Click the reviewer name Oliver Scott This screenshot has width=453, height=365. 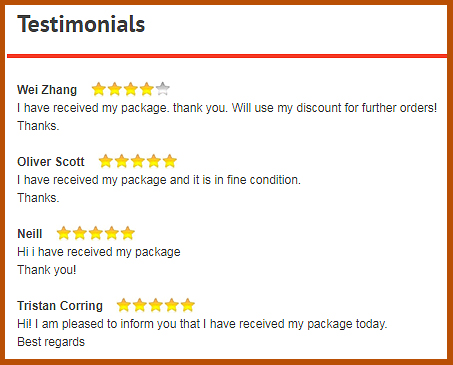click(51, 162)
